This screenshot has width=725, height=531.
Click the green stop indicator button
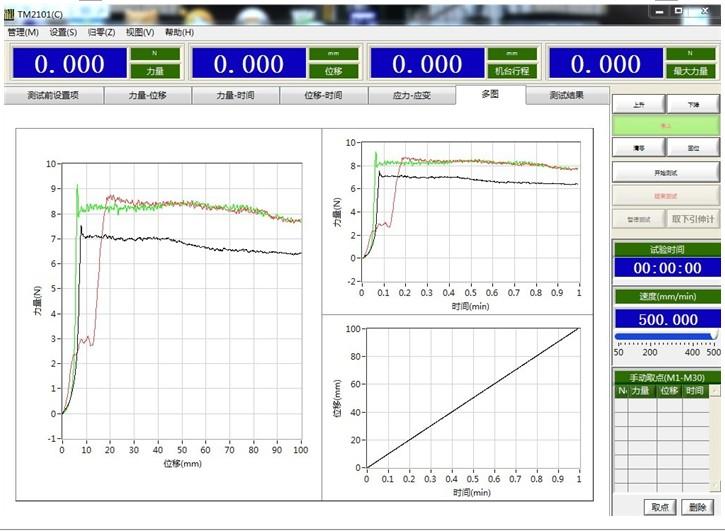[666, 126]
